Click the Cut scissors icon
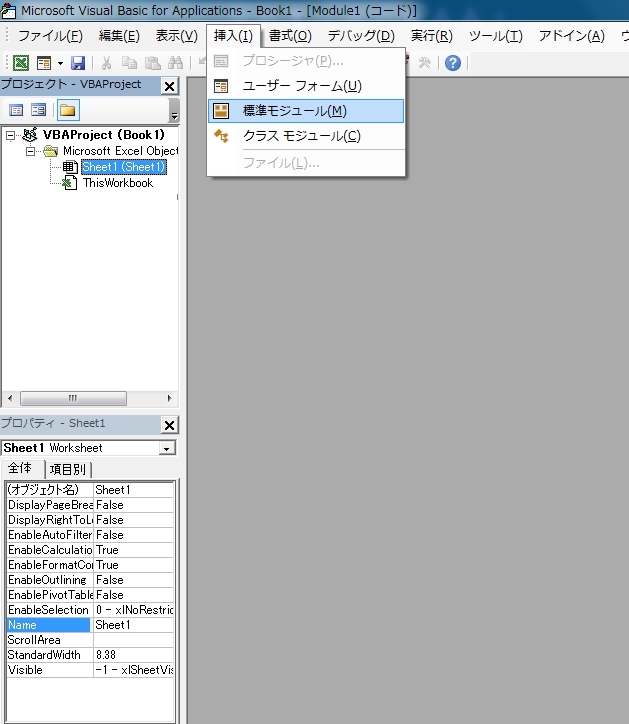 [106, 62]
